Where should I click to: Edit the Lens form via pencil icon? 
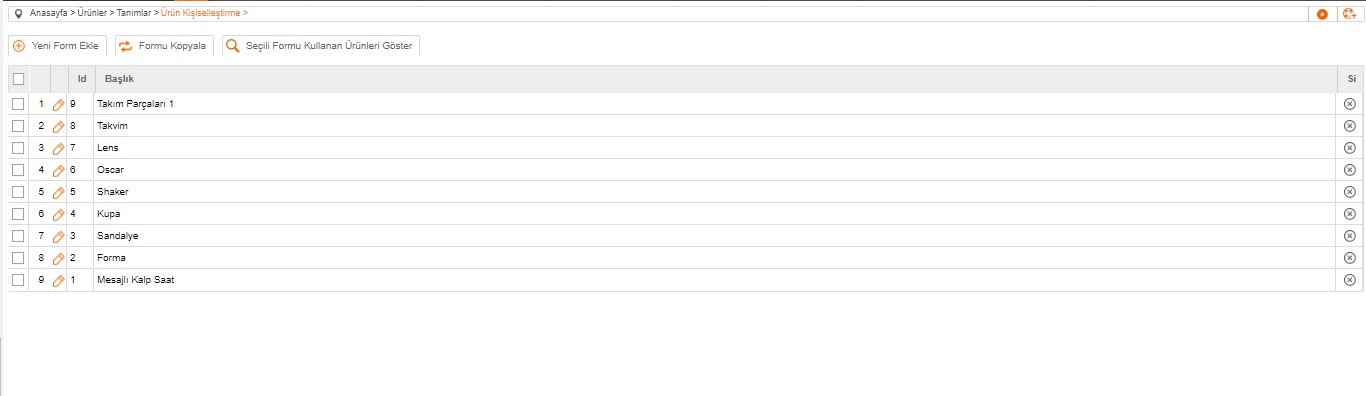(x=58, y=149)
